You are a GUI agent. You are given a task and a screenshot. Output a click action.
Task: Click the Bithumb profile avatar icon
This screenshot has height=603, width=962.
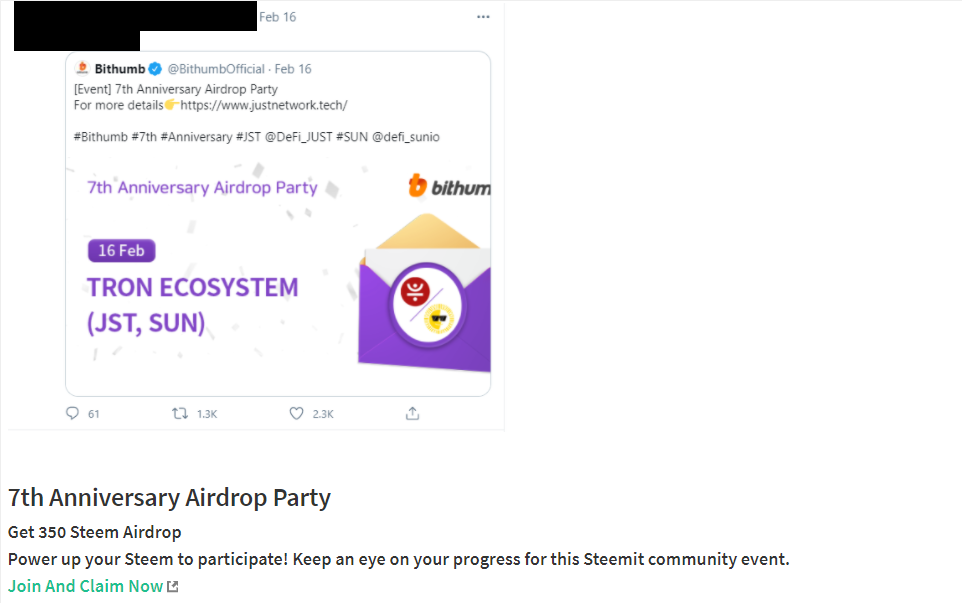(x=82, y=68)
